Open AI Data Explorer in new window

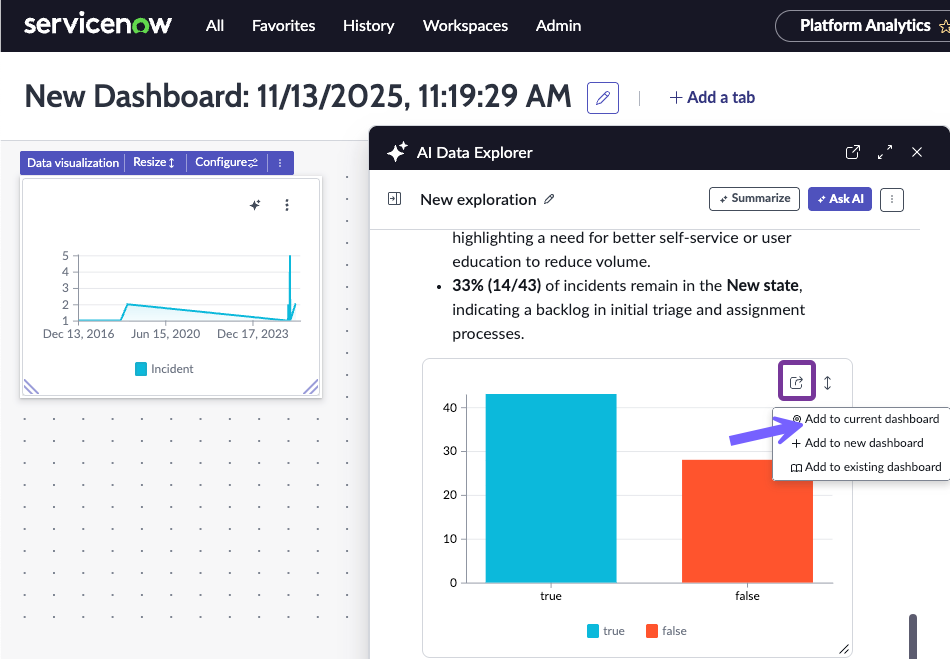852,152
